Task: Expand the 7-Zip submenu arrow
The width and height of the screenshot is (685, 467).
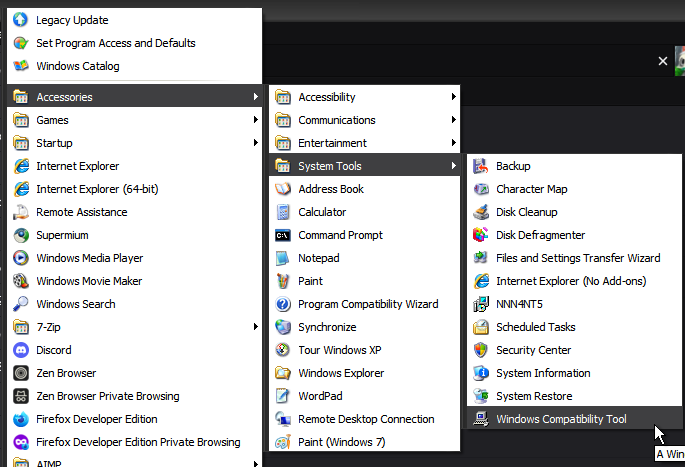Action: point(256,327)
